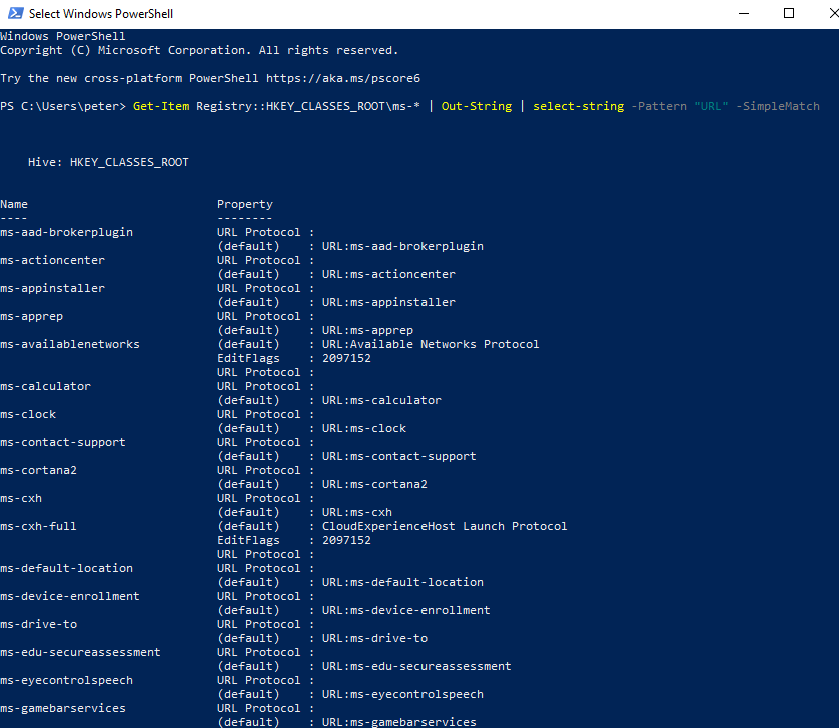
Task: Click the Out-String cmdlet text
Action: click(x=476, y=106)
